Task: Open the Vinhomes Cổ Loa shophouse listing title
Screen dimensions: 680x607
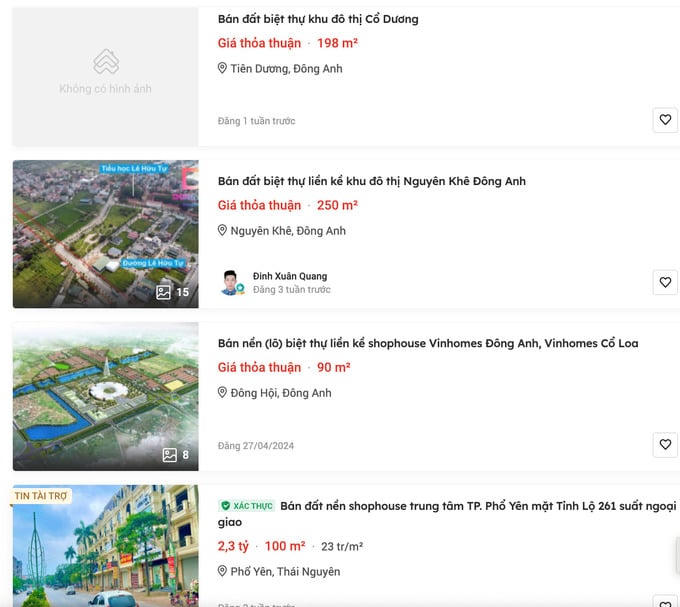Action: [x=427, y=343]
